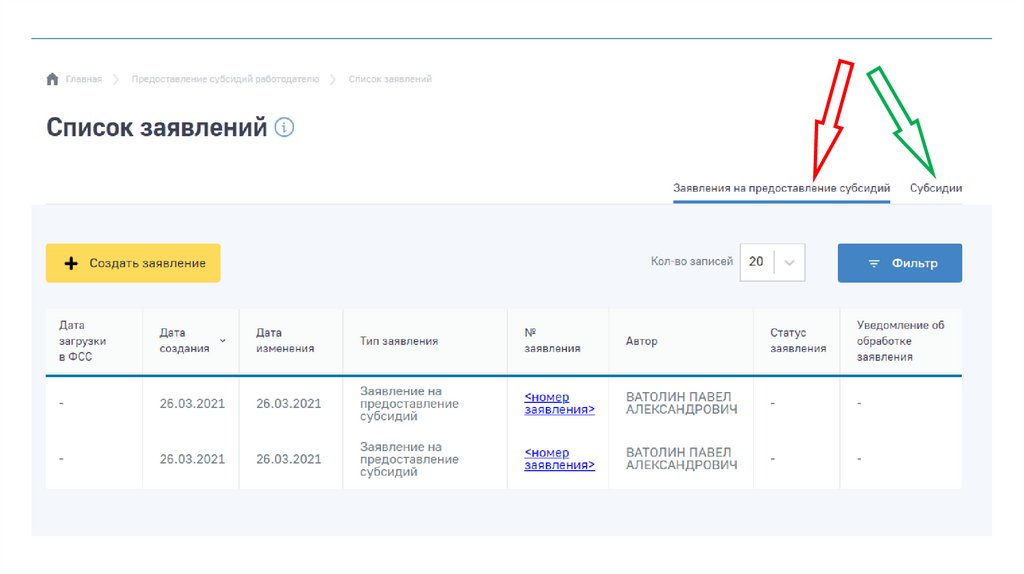The image size is (1024, 574).
Task: Click the plus icon on Создать заявление
Action: click(x=71, y=263)
